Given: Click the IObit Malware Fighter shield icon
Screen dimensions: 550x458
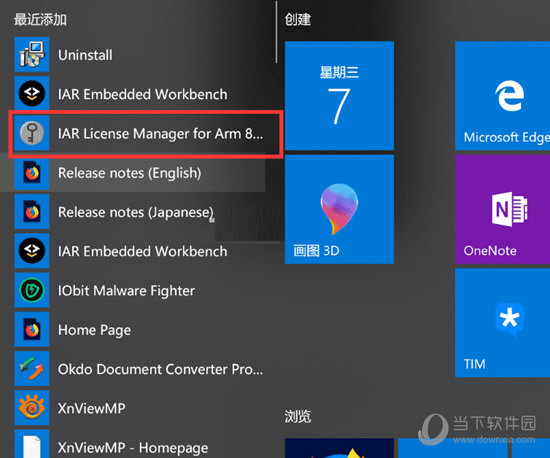Looking at the screenshot, I should click(32, 290).
